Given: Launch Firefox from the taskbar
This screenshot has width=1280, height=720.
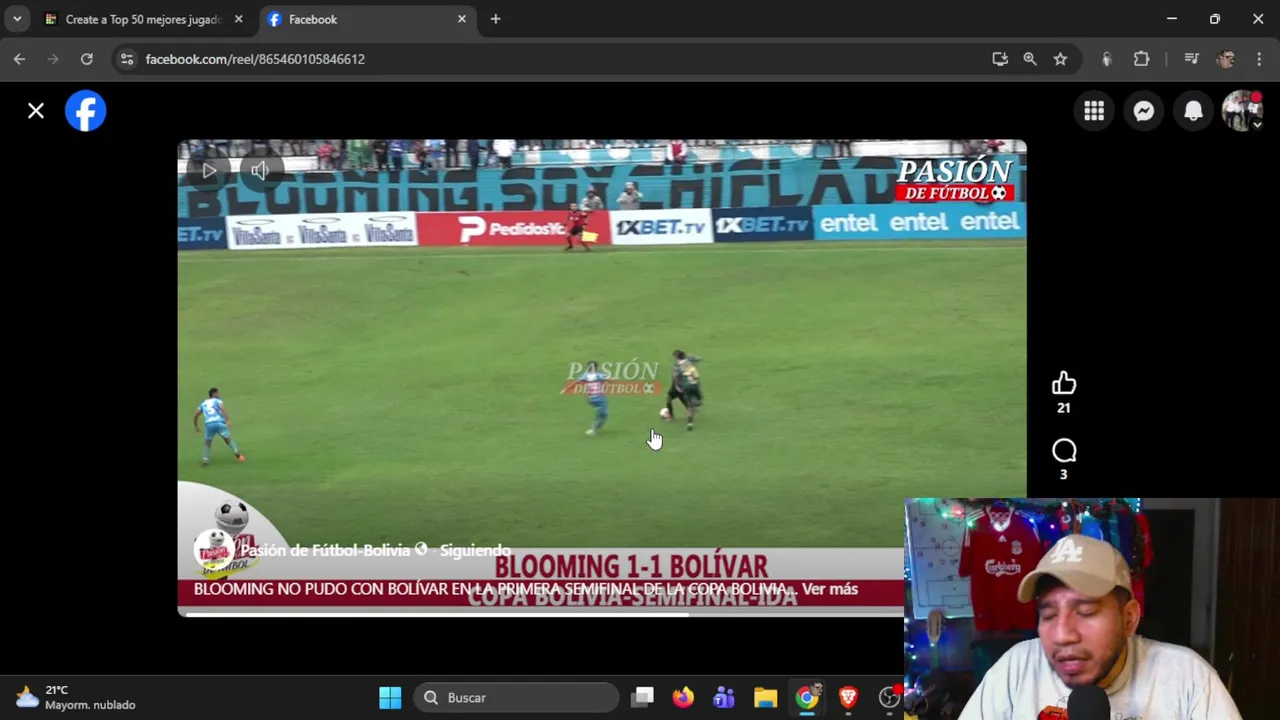Looking at the screenshot, I should [x=683, y=698].
